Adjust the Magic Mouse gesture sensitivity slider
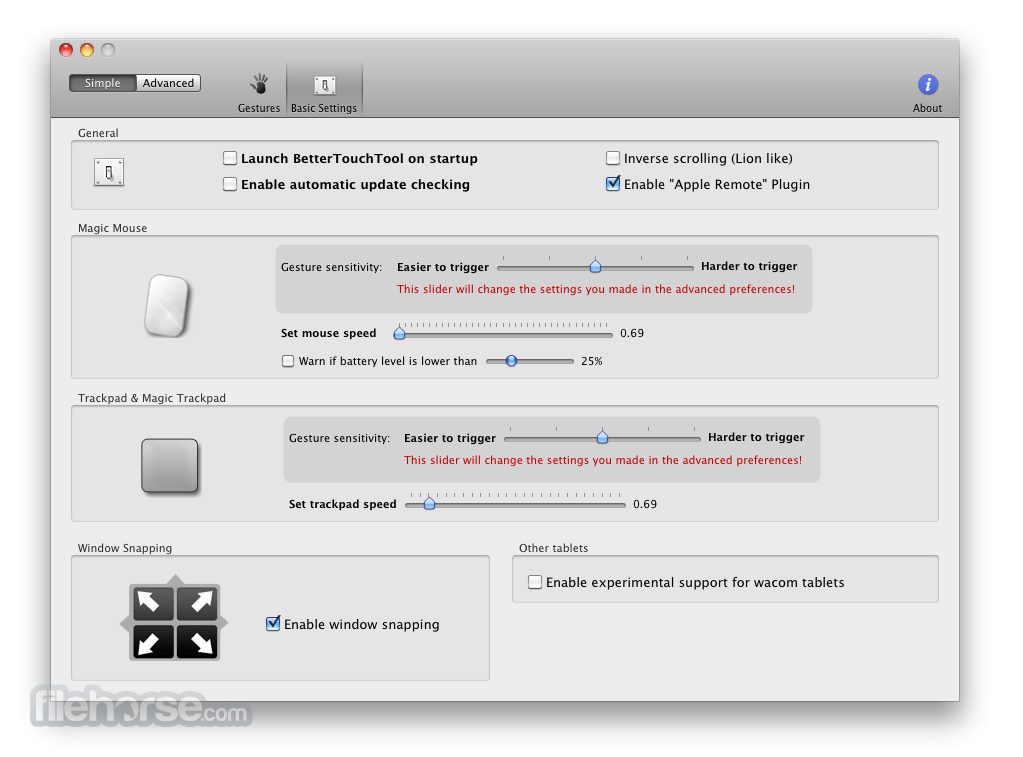The image size is (1023, 757). [x=595, y=266]
